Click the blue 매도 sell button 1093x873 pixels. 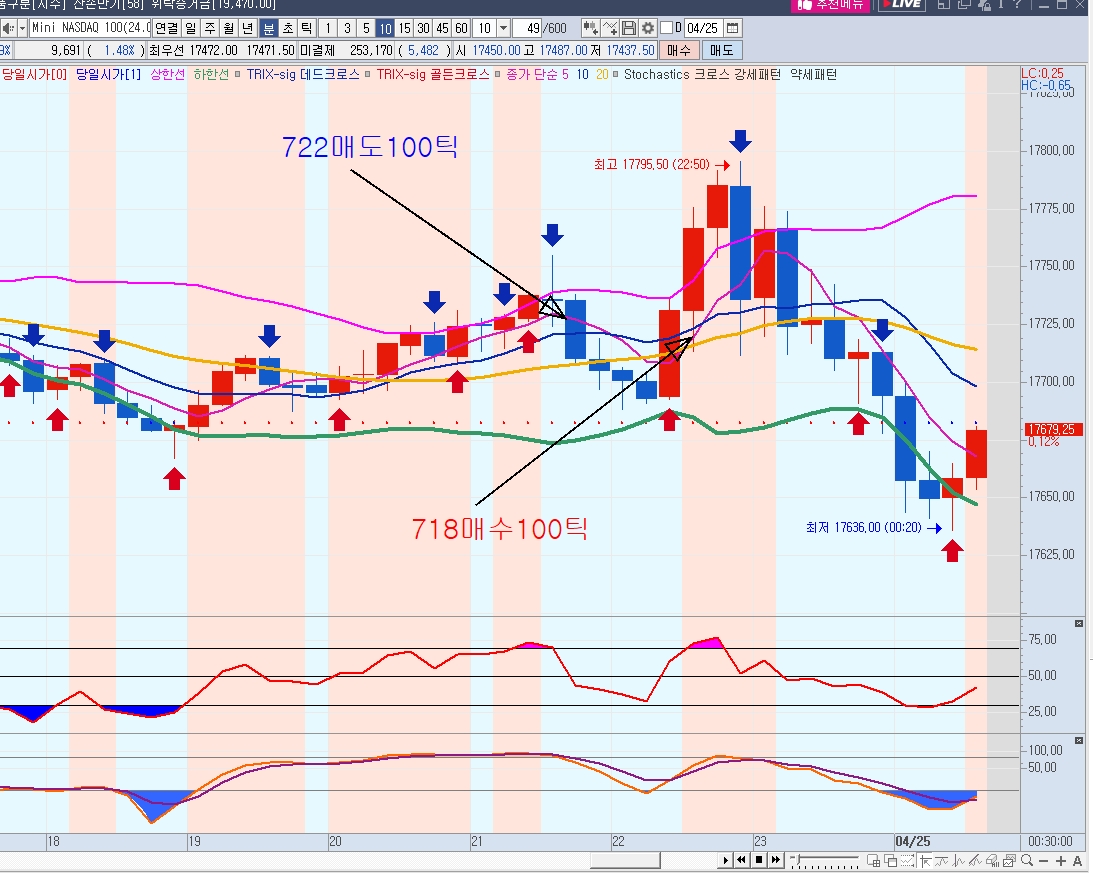click(721, 50)
